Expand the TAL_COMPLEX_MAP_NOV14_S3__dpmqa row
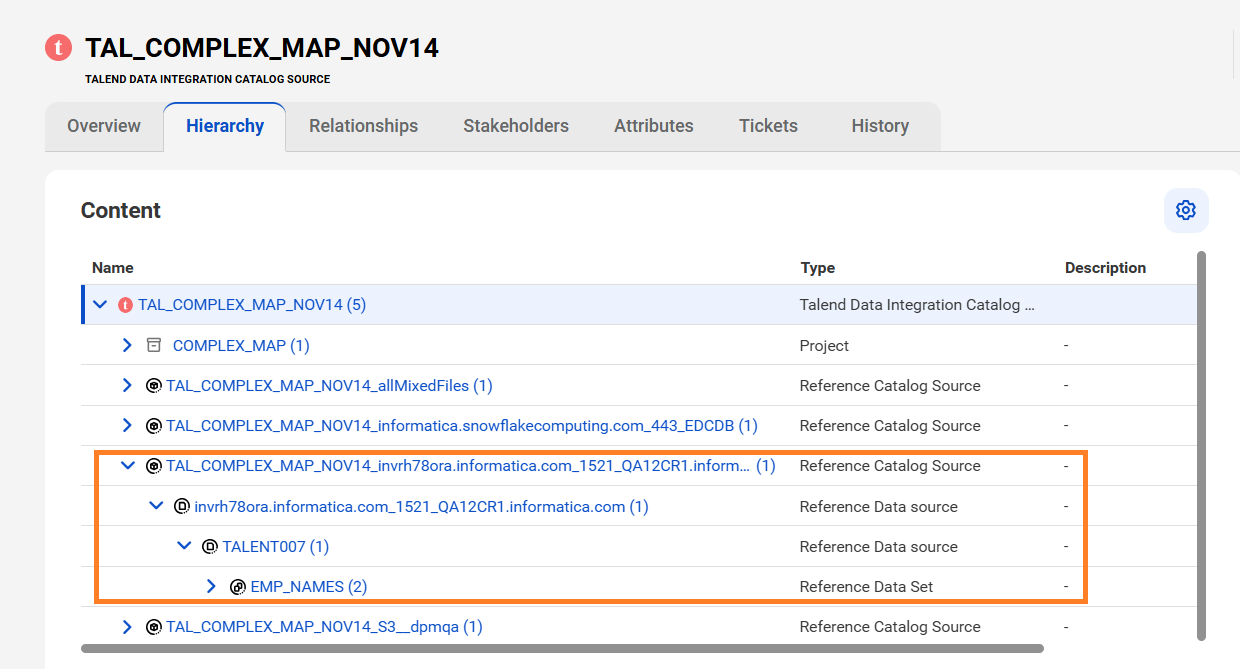1240x669 pixels. click(127, 627)
